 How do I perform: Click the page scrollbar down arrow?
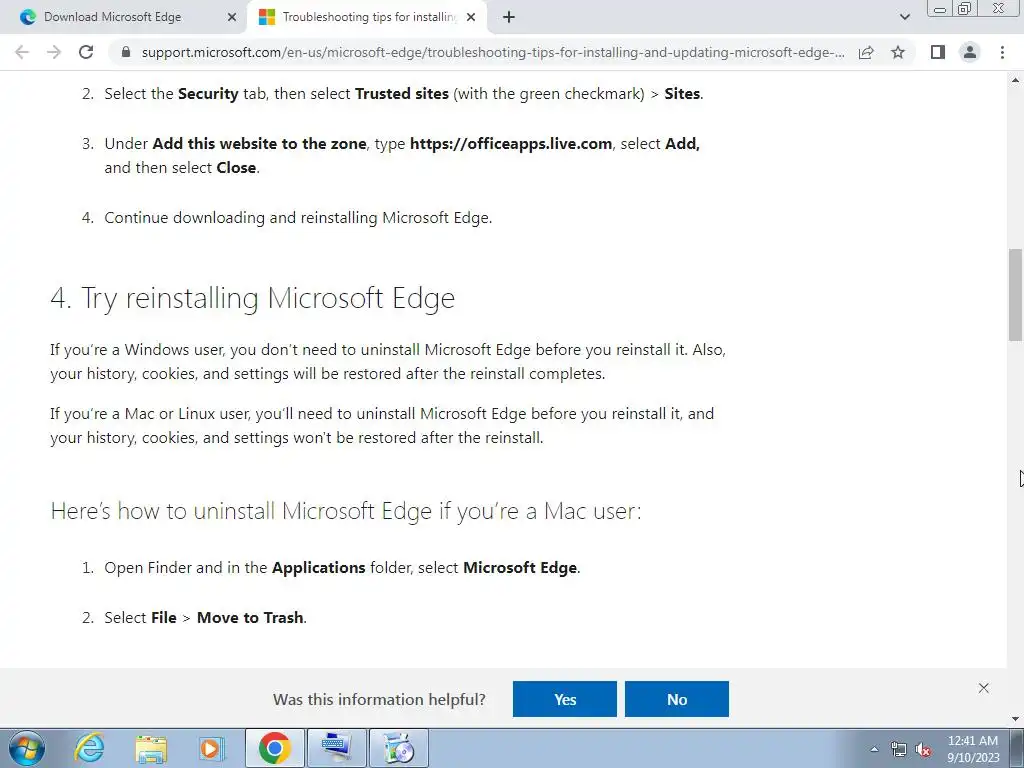tap(1016, 718)
